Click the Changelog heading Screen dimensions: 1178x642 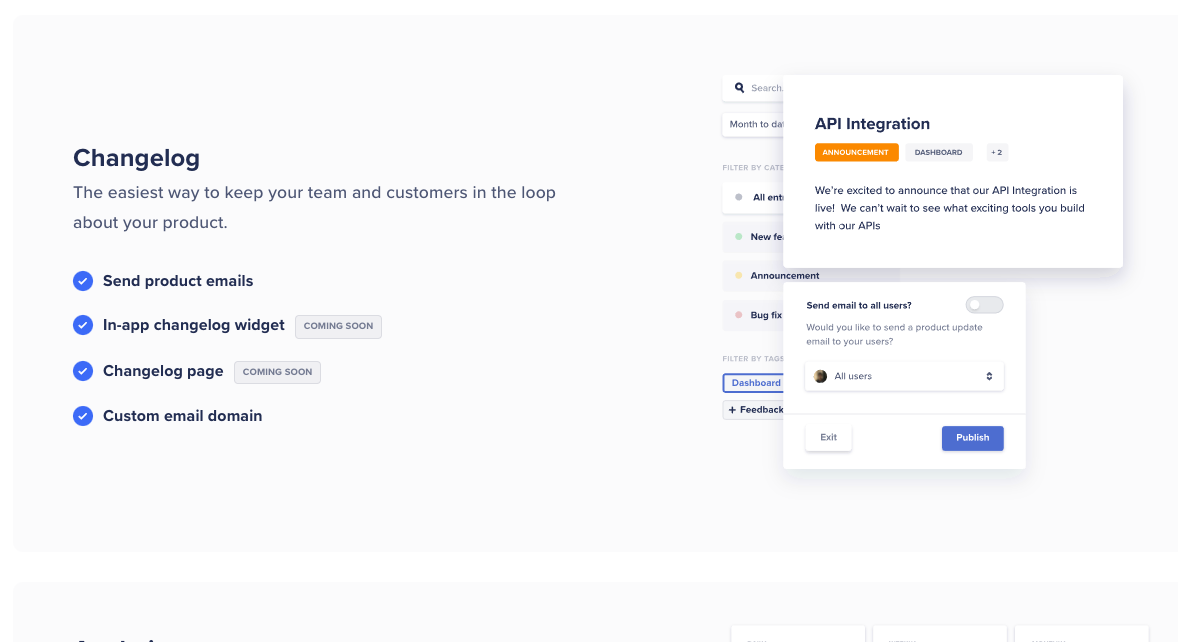(x=136, y=158)
